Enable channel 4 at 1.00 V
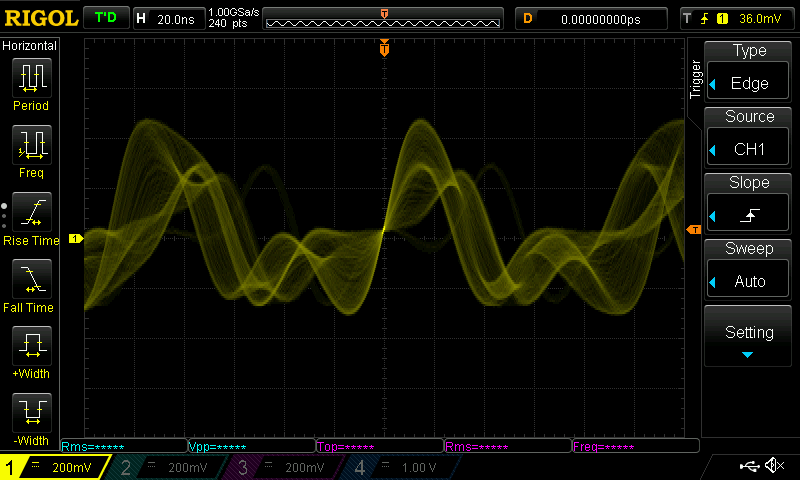This screenshot has height=480, width=800. tap(403, 467)
